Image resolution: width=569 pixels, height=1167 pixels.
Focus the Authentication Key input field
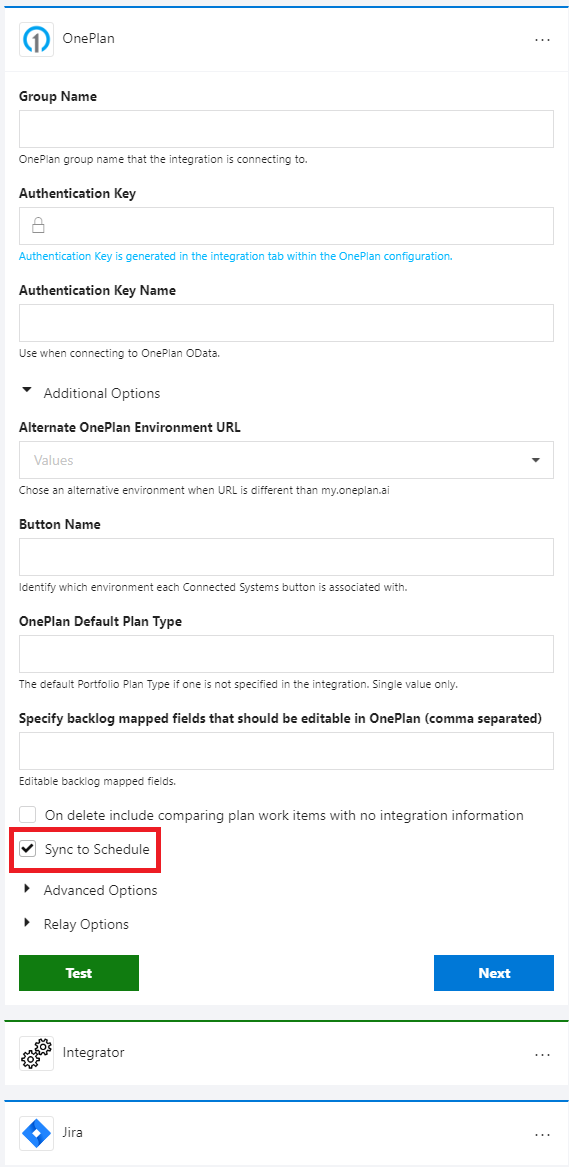[286, 226]
